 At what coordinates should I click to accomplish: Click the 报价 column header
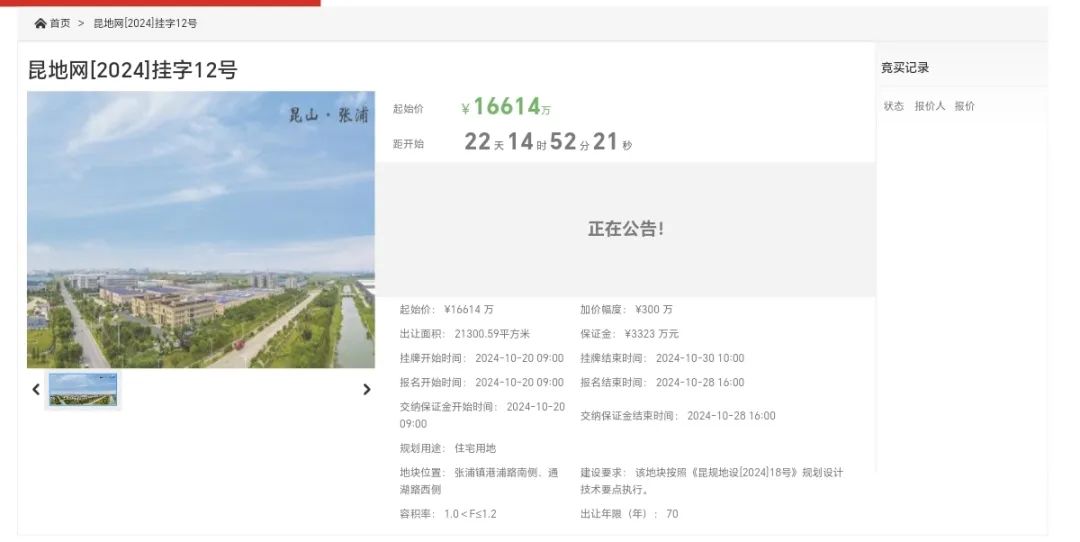click(964, 106)
